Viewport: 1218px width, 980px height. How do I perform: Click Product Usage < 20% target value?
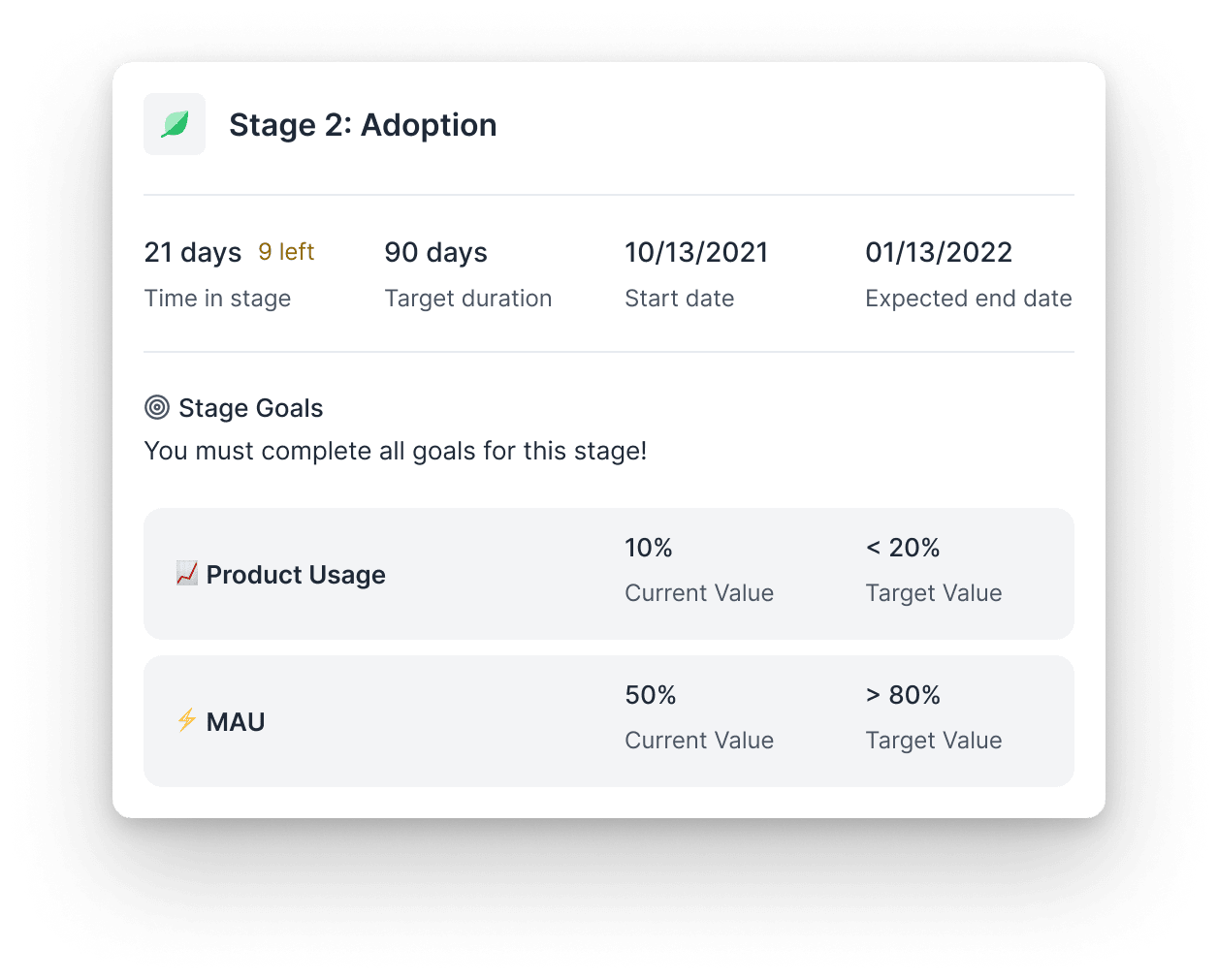point(903,548)
